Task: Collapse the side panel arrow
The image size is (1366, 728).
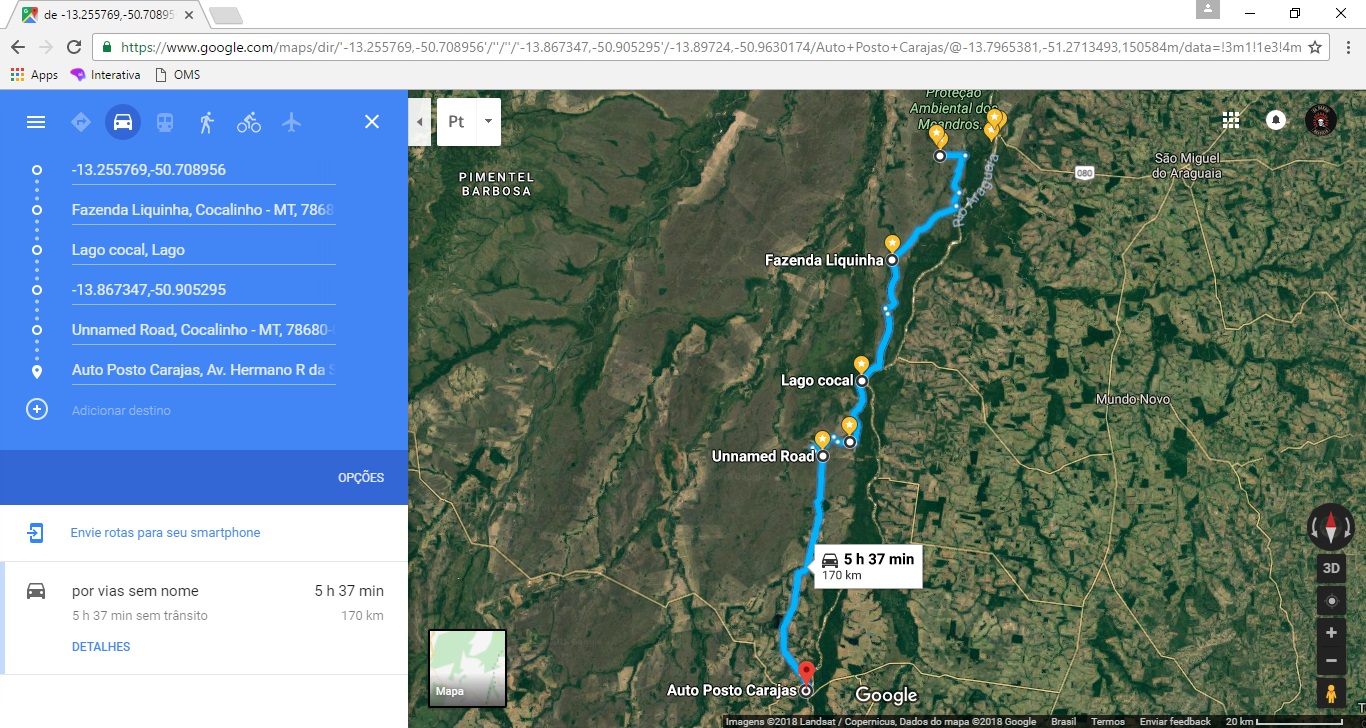Action: pos(419,122)
